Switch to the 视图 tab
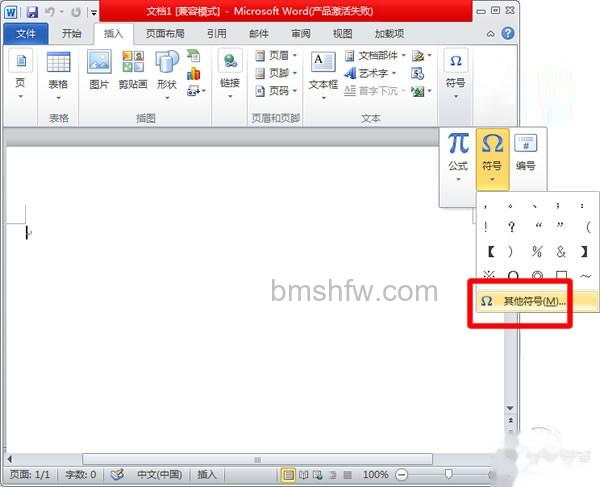The image size is (600, 487). [x=342, y=34]
